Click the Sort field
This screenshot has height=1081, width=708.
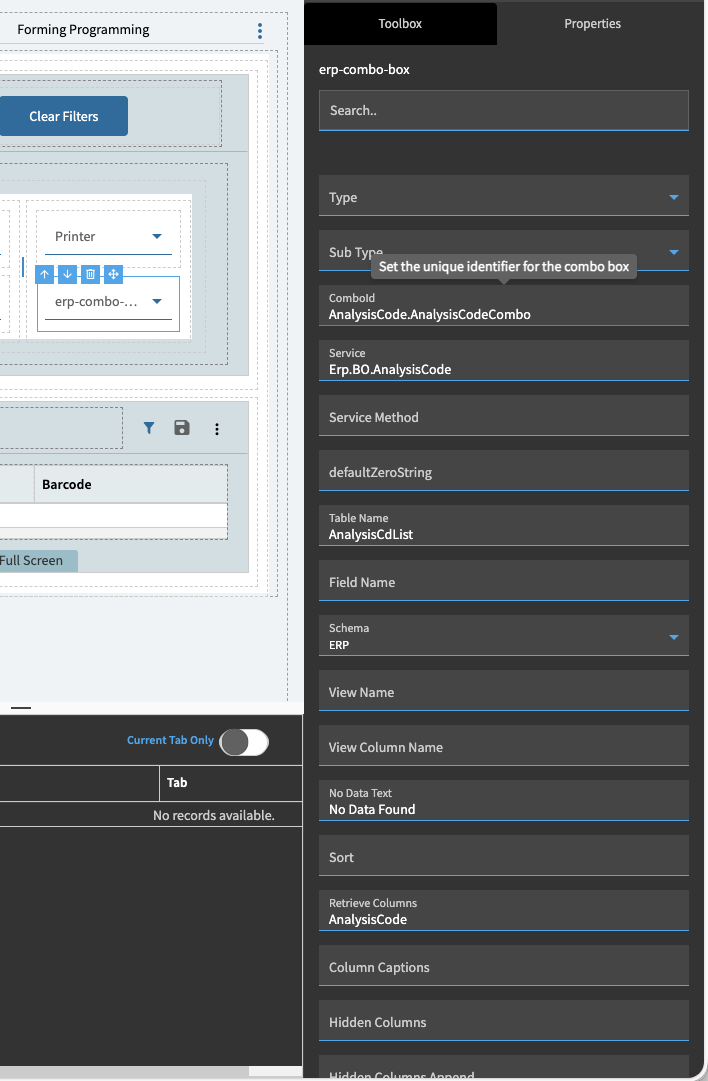coord(504,856)
